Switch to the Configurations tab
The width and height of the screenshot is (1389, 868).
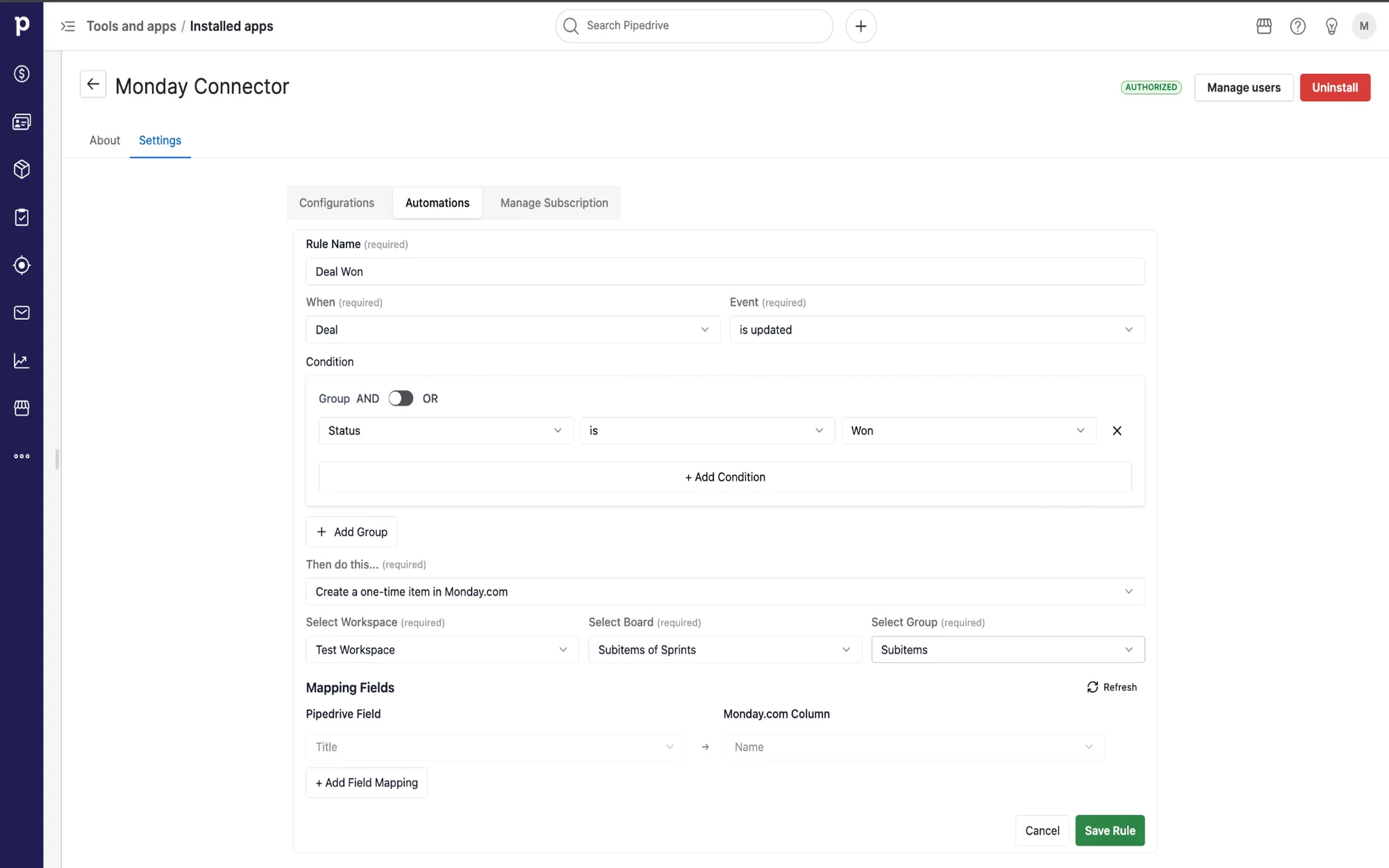[336, 203]
